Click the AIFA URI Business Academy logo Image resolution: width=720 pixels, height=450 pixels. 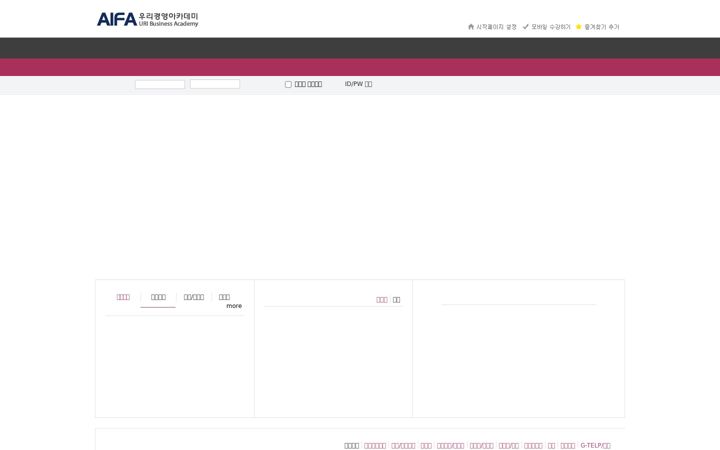(x=147, y=19)
